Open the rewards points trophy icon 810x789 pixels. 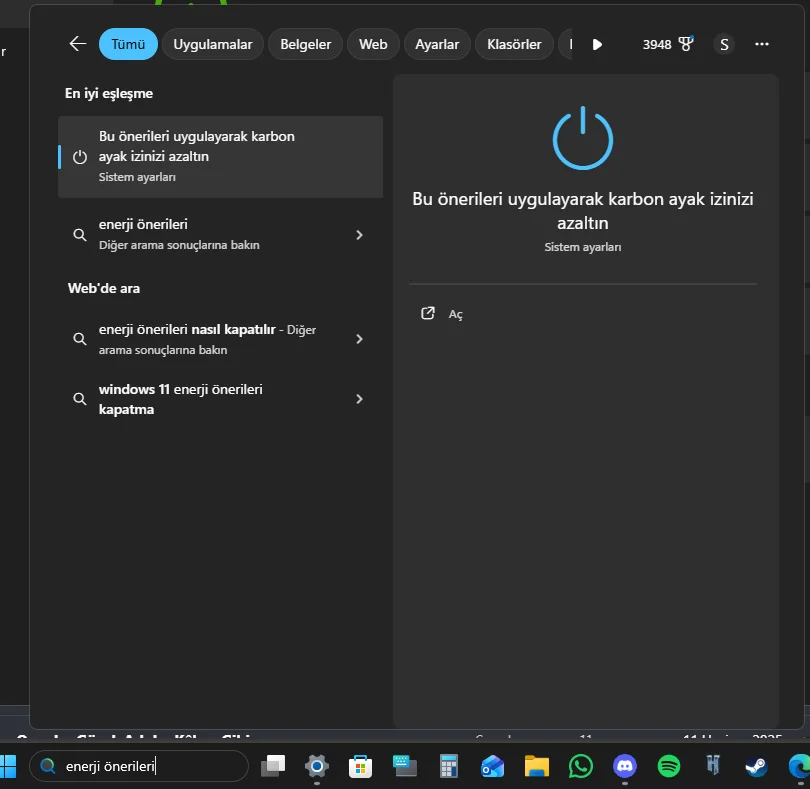685,44
